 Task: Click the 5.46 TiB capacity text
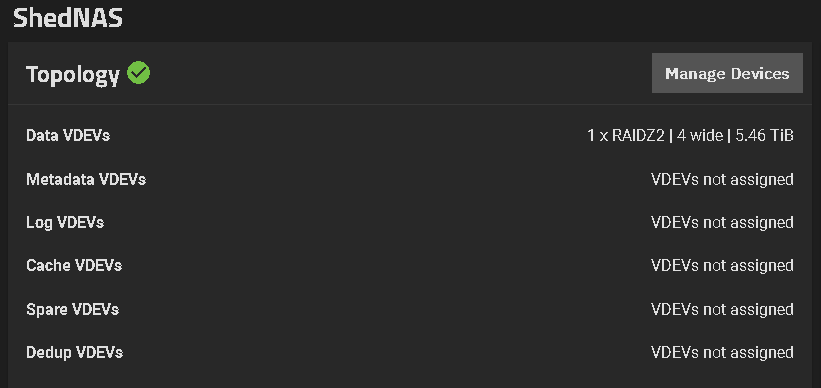[764, 136]
